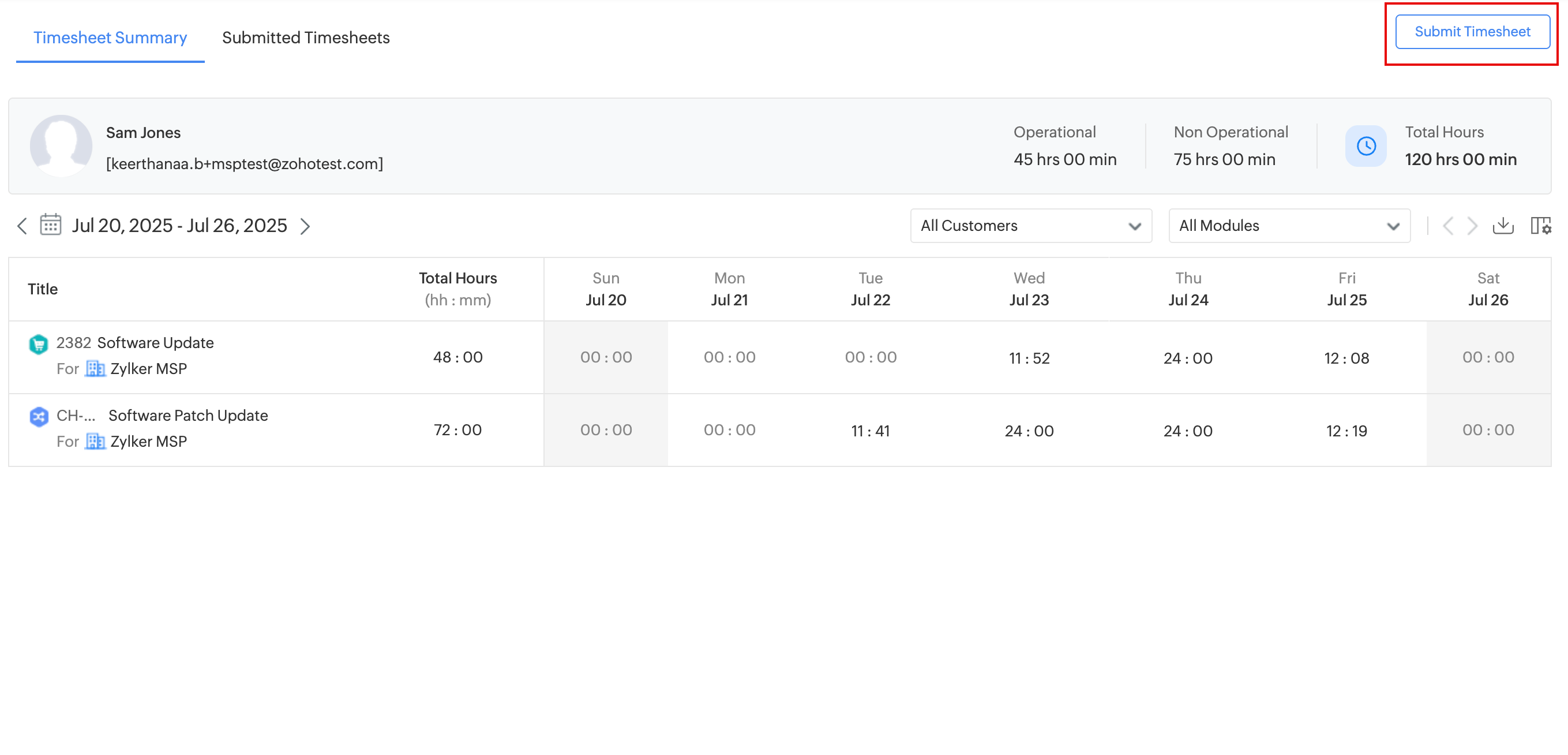Viewport: 1568px width, 755px height.
Task: Click the Software Update request icon
Action: (x=38, y=344)
